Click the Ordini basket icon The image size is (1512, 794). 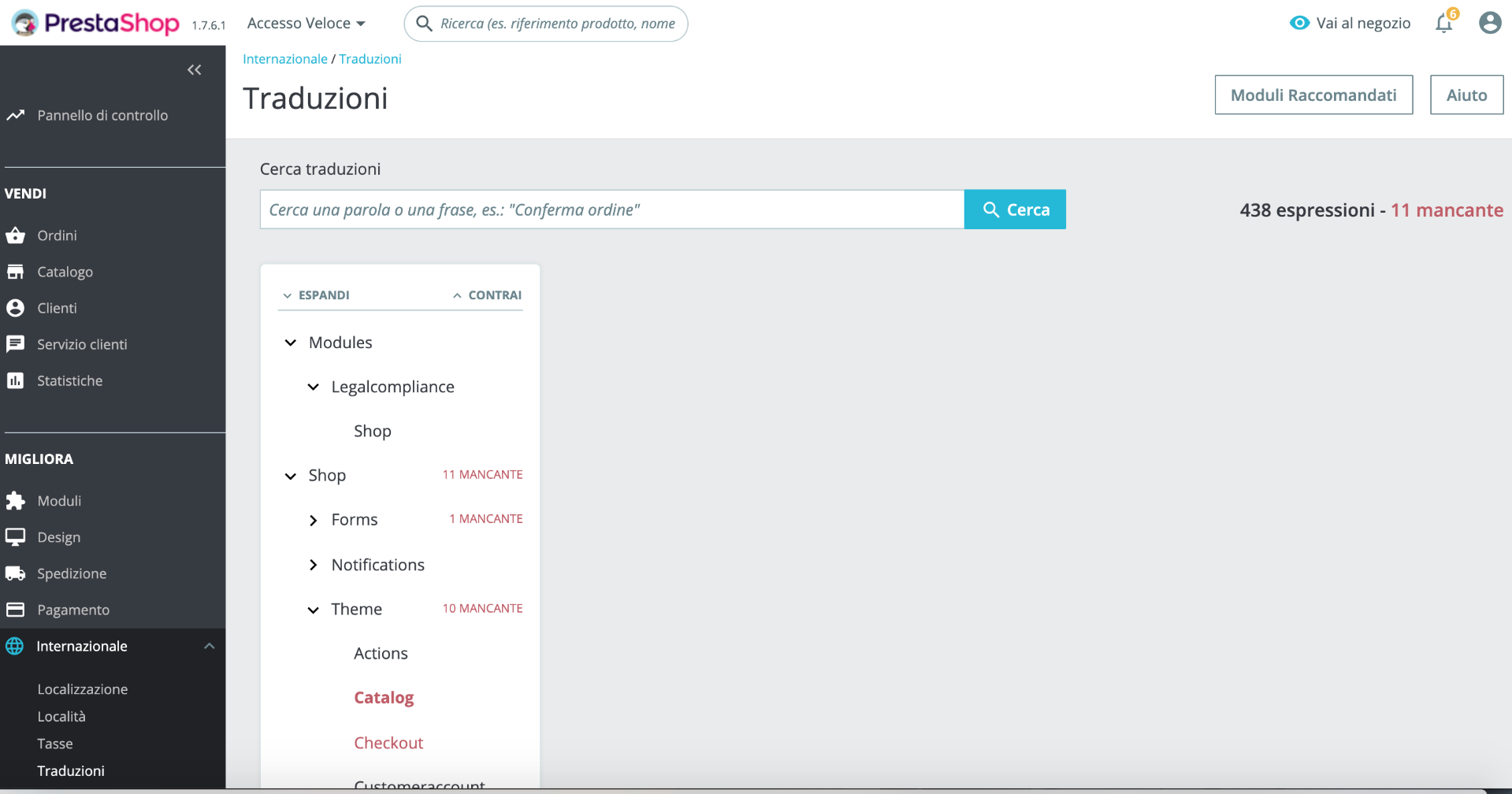[15, 236]
